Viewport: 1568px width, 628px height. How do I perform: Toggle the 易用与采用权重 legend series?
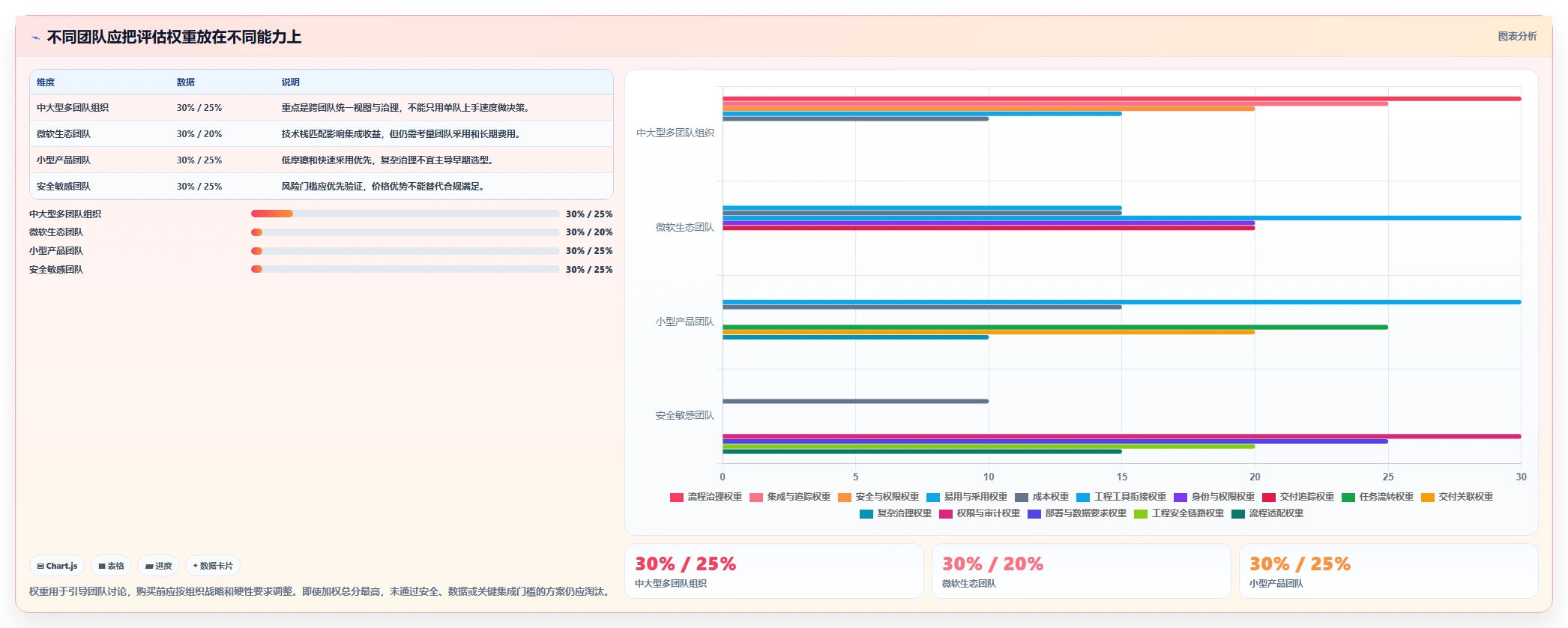coord(967,497)
